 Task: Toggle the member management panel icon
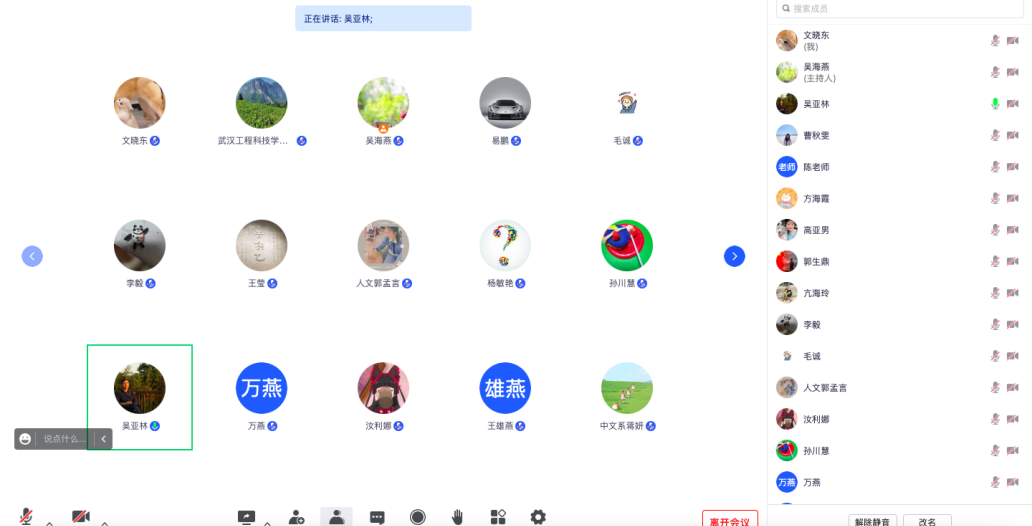tap(336, 517)
